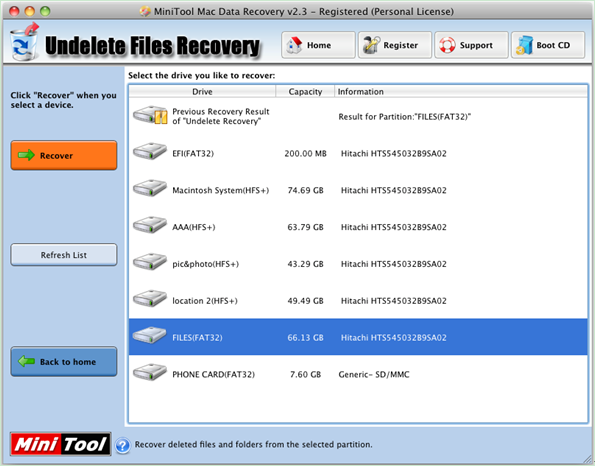Select the pic&photo(HFS+) partition name
The image size is (595, 466).
pyautogui.click(x=206, y=264)
